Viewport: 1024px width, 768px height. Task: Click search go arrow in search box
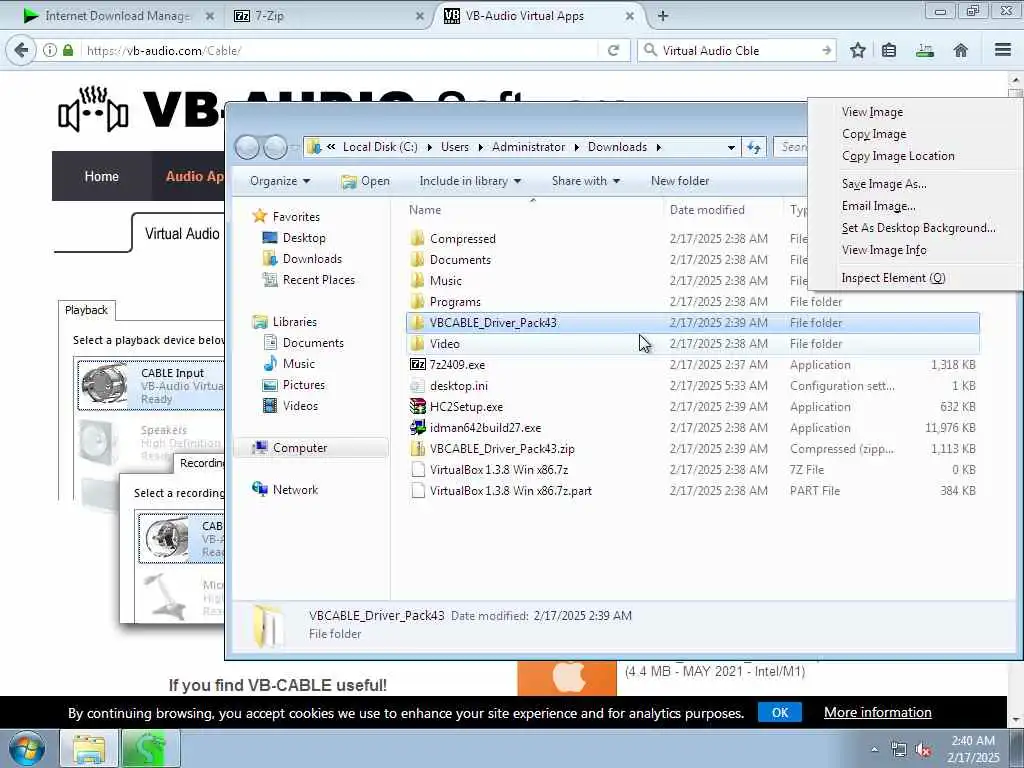pos(826,50)
